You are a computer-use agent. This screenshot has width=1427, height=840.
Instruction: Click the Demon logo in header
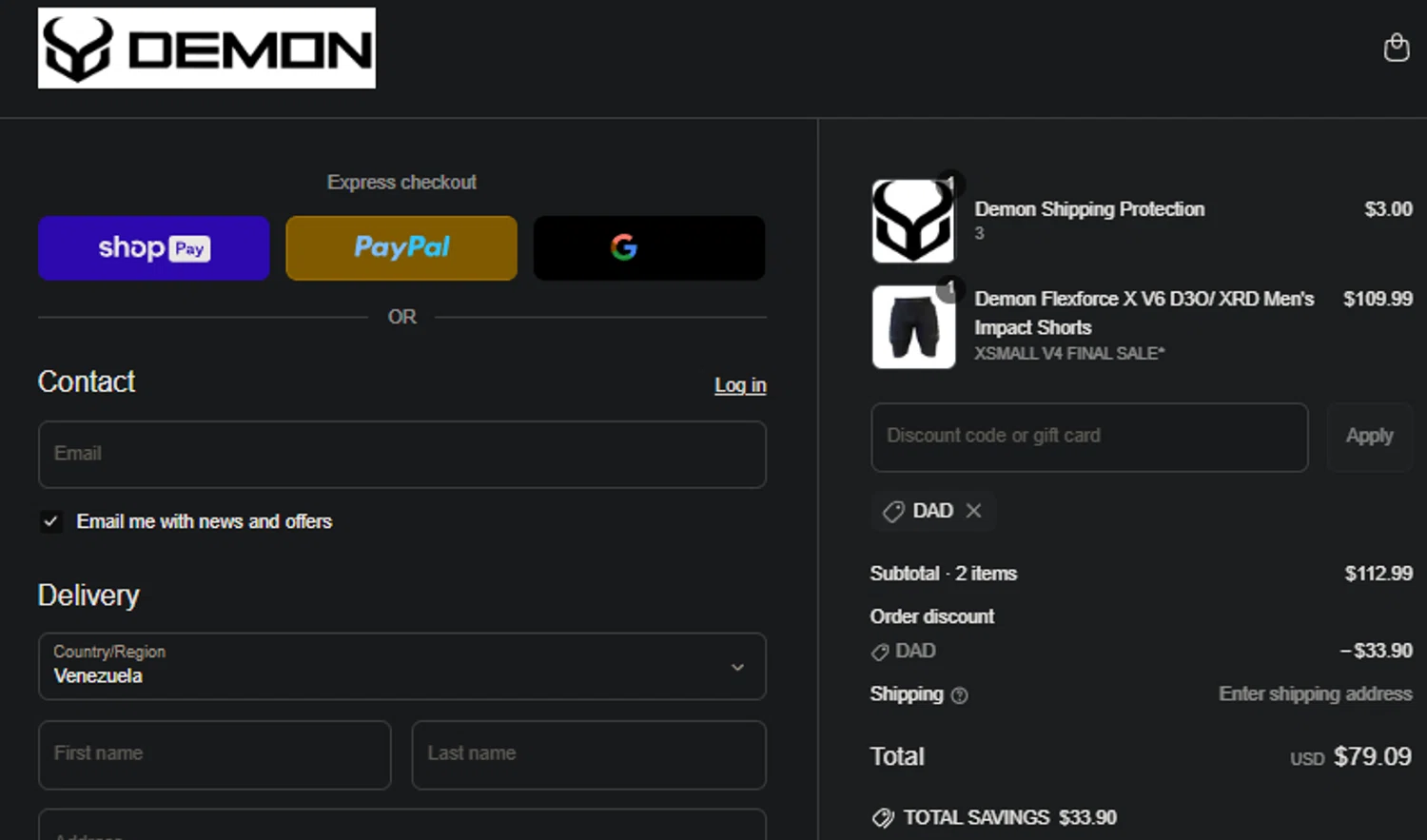(206, 49)
